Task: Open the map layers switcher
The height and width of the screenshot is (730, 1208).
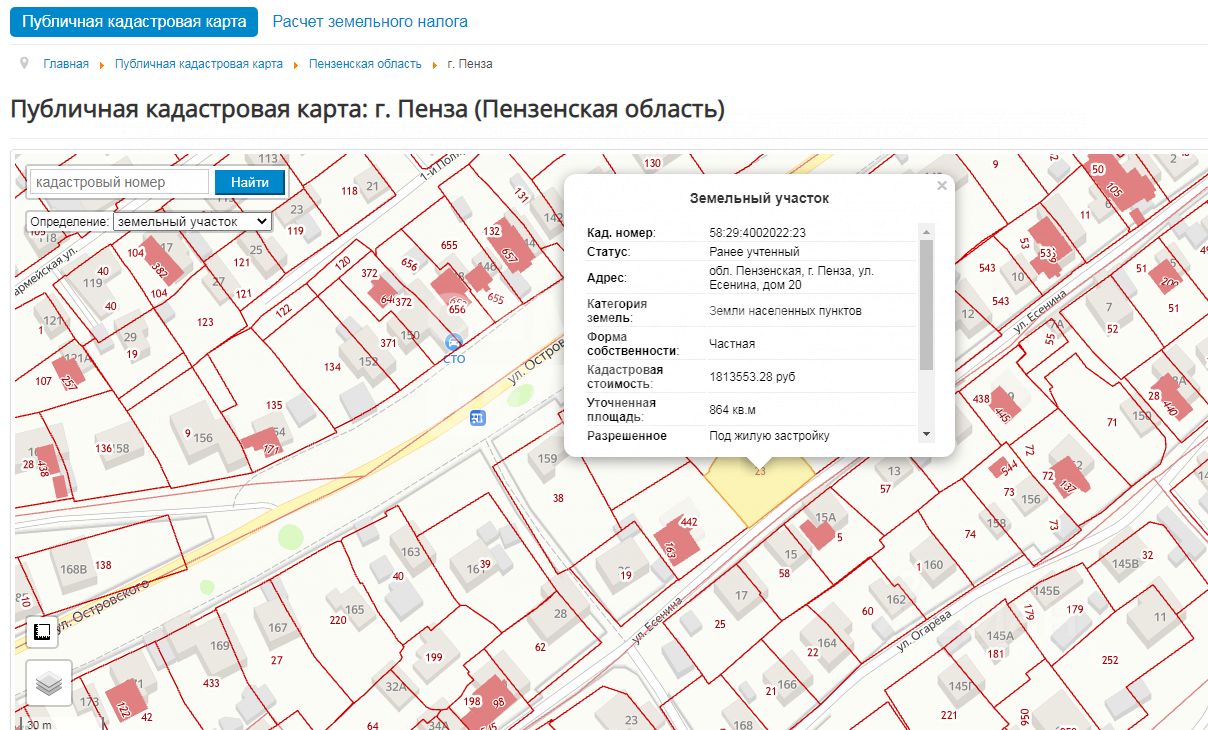Action: click(x=49, y=684)
